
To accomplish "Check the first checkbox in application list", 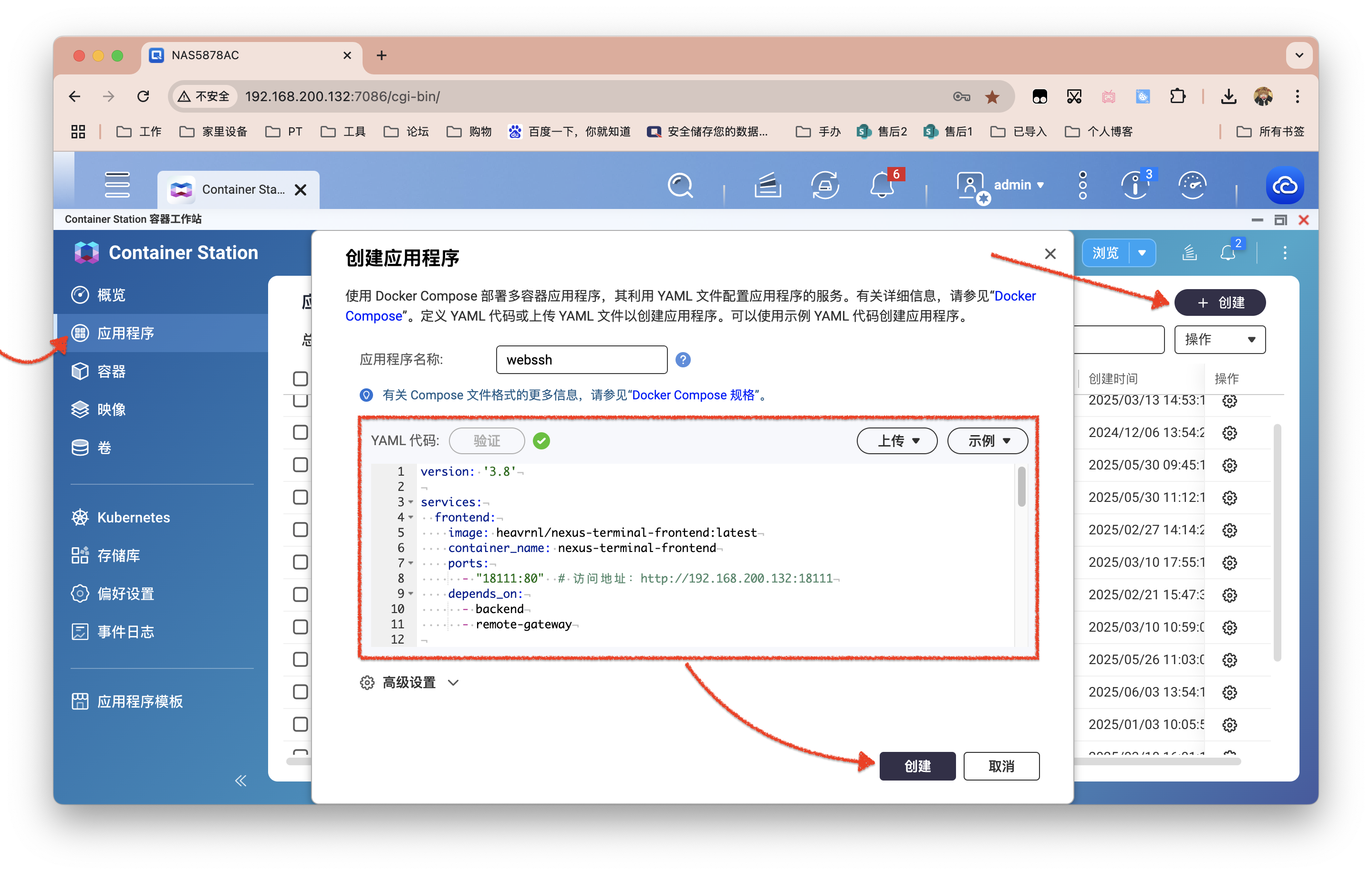I will click(x=300, y=379).
